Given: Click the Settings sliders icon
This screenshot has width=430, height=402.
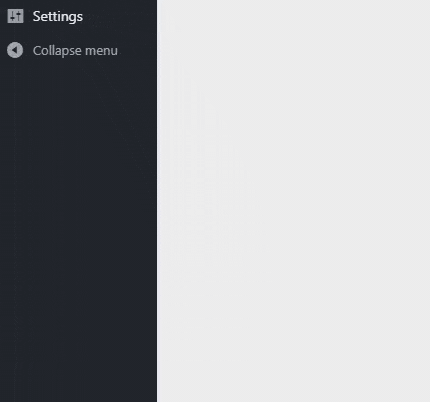Looking at the screenshot, I should [x=15, y=16].
